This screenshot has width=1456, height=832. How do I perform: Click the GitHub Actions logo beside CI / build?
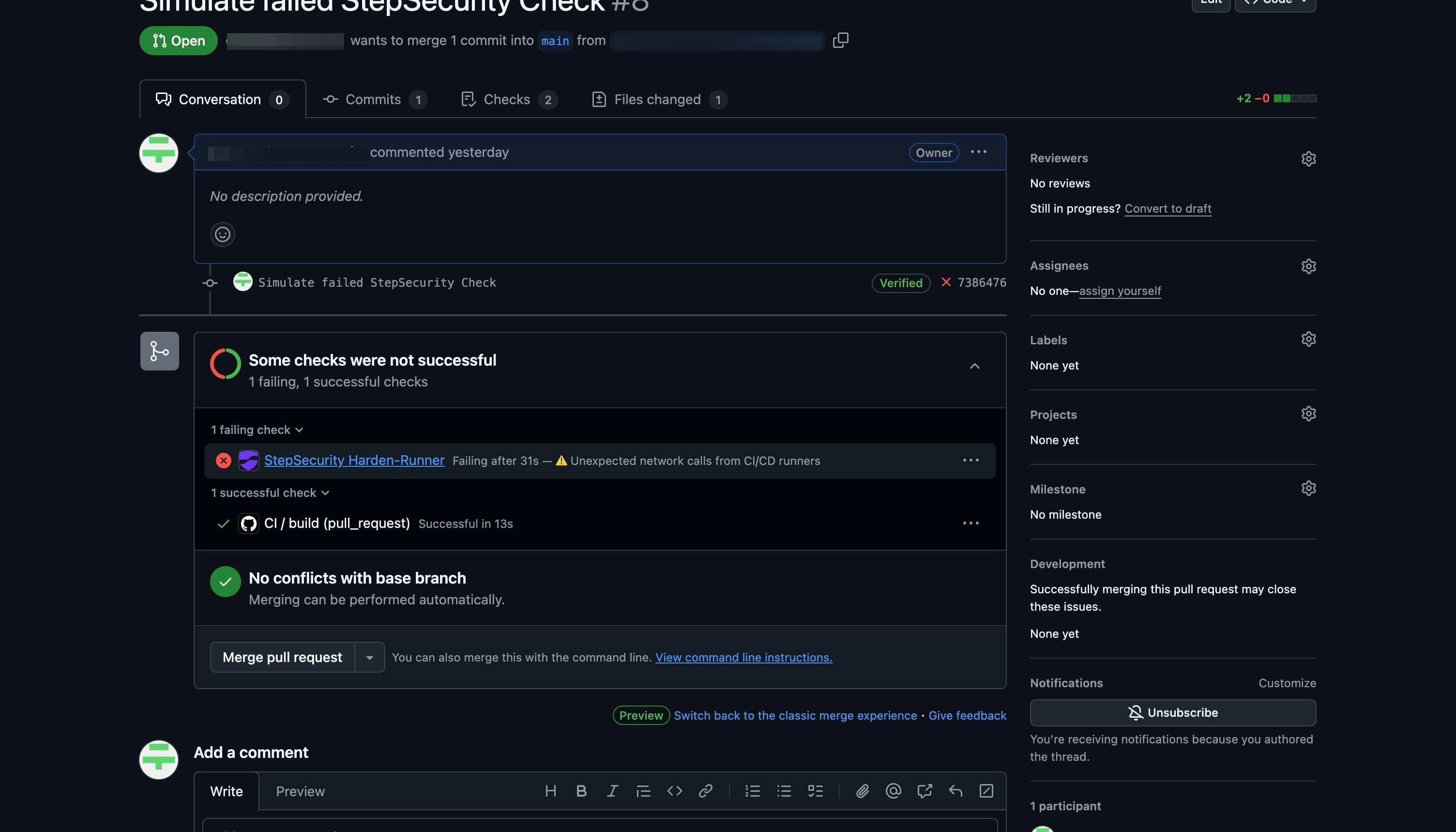click(x=248, y=524)
